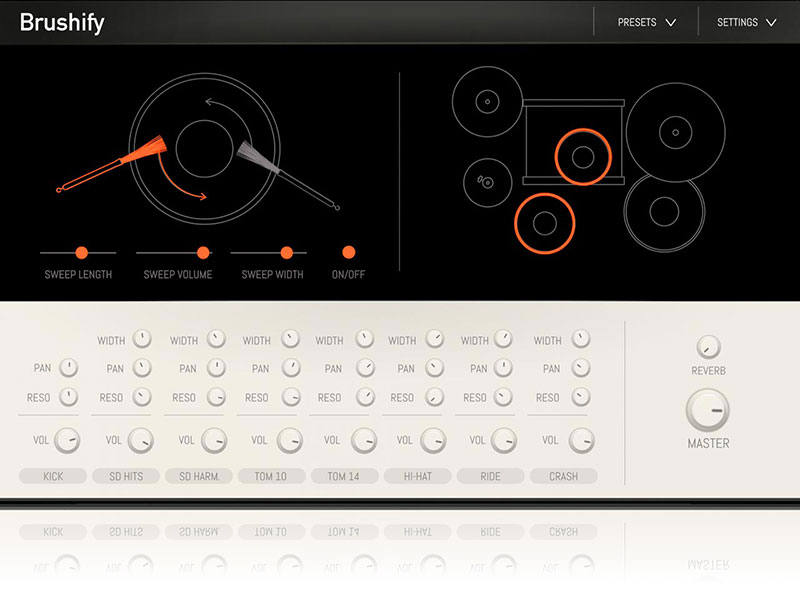Image resolution: width=800 pixels, height=604 pixels.
Task: Click the CRASH channel label
Action: pyautogui.click(x=563, y=476)
